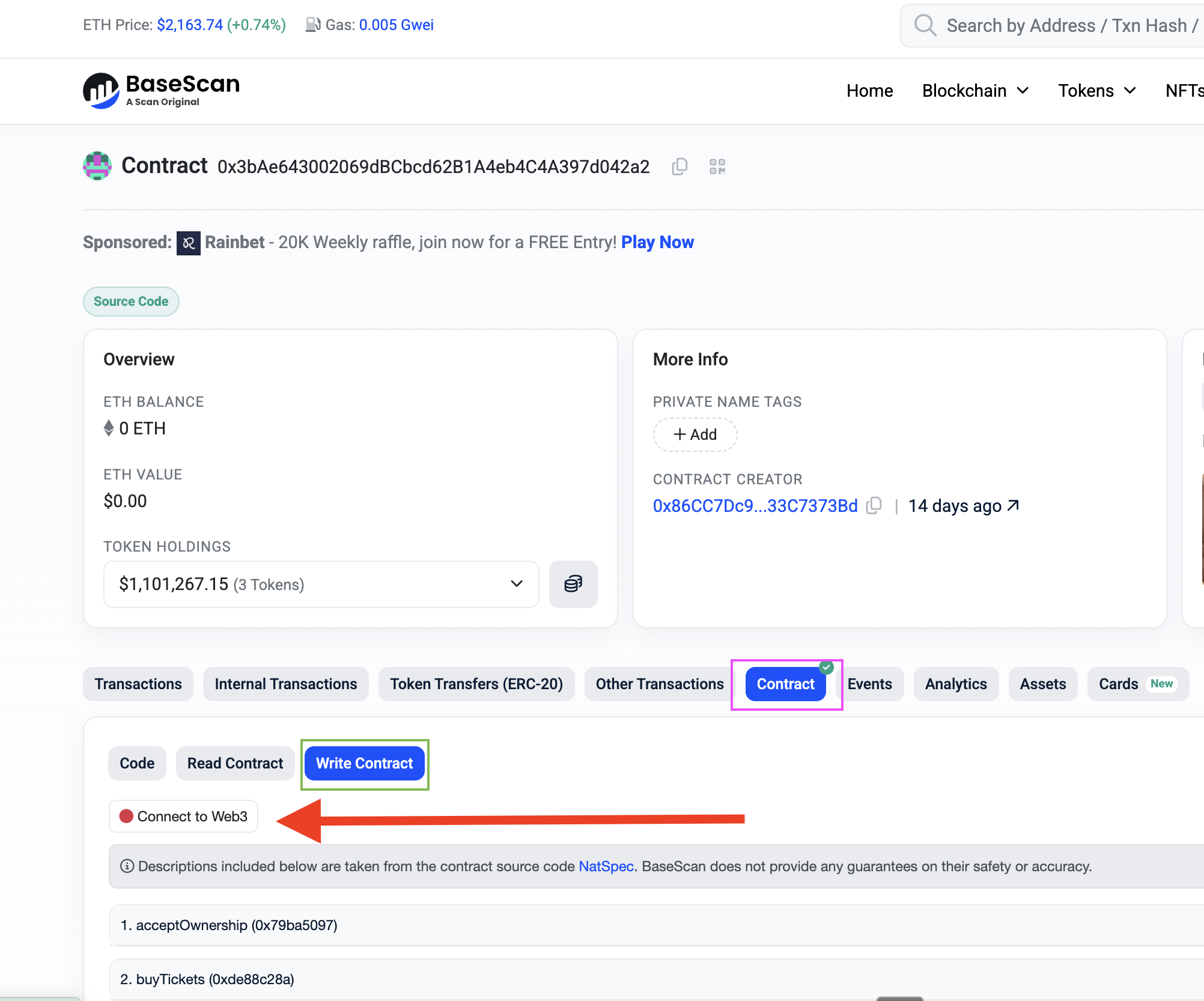Click the ETH price $2,163.74 link
Viewport: 1204px width, 1001px height.
click(190, 25)
